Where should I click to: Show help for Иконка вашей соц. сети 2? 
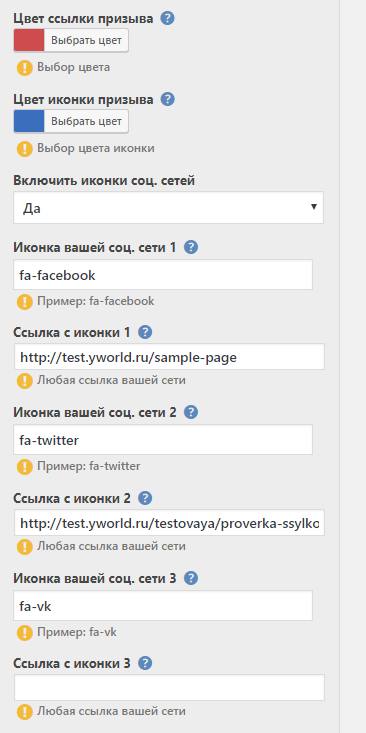tap(191, 412)
